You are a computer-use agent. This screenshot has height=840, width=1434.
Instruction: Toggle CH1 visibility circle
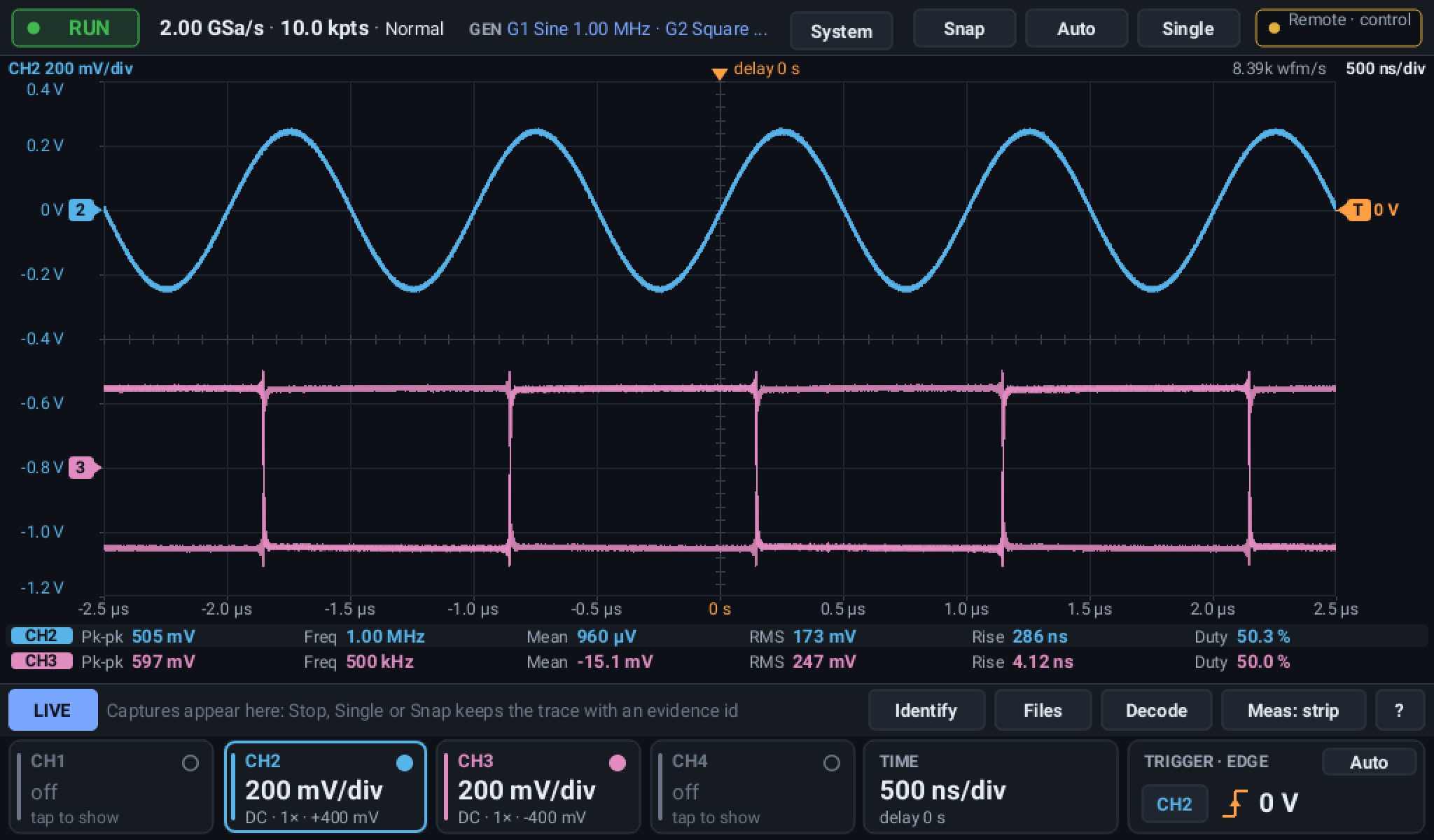190,763
